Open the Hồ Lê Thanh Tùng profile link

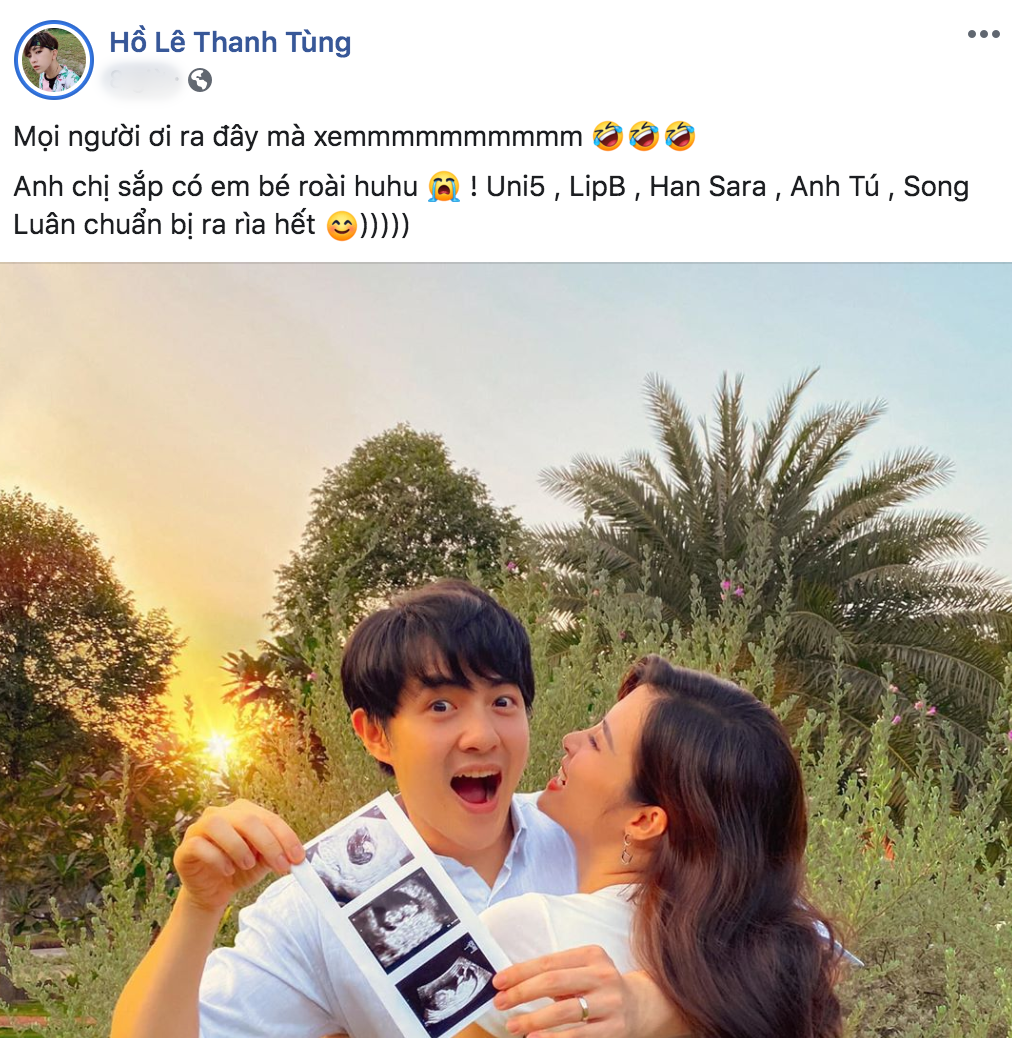pyautogui.click(x=230, y=42)
